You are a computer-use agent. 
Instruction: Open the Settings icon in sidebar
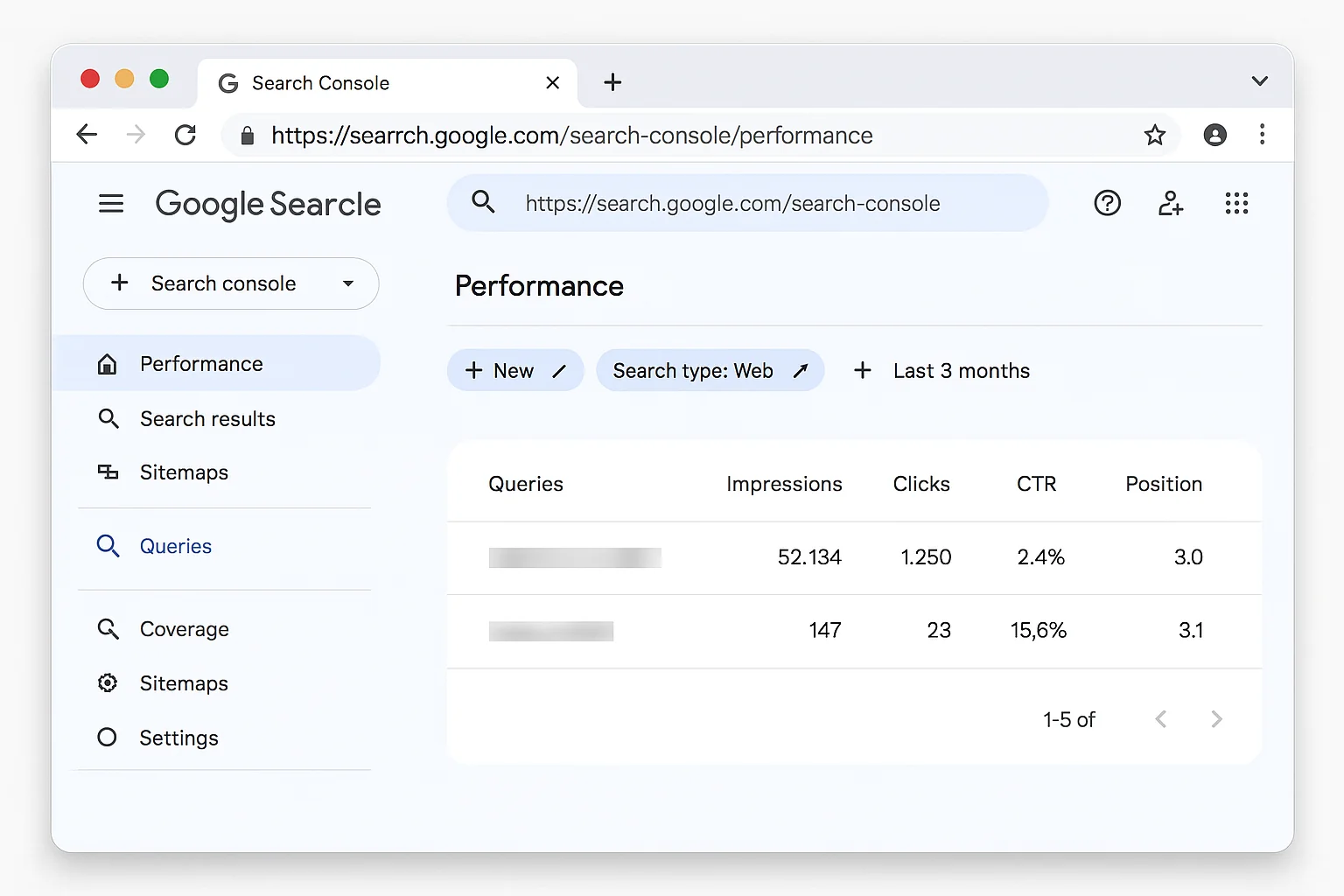coord(107,737)
